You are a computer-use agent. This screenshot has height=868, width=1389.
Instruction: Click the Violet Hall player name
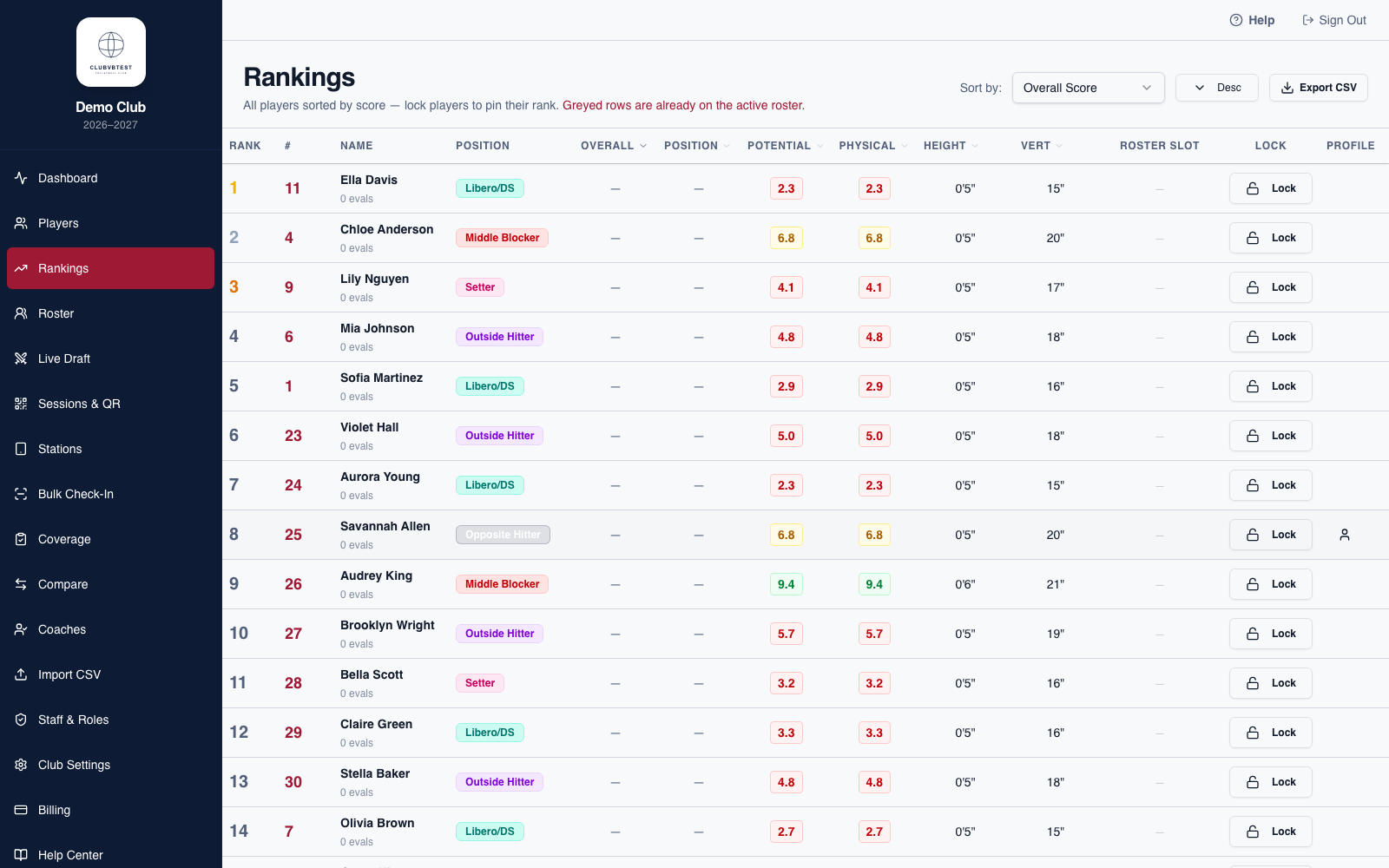pyautogui.click(x=370, y=427)
